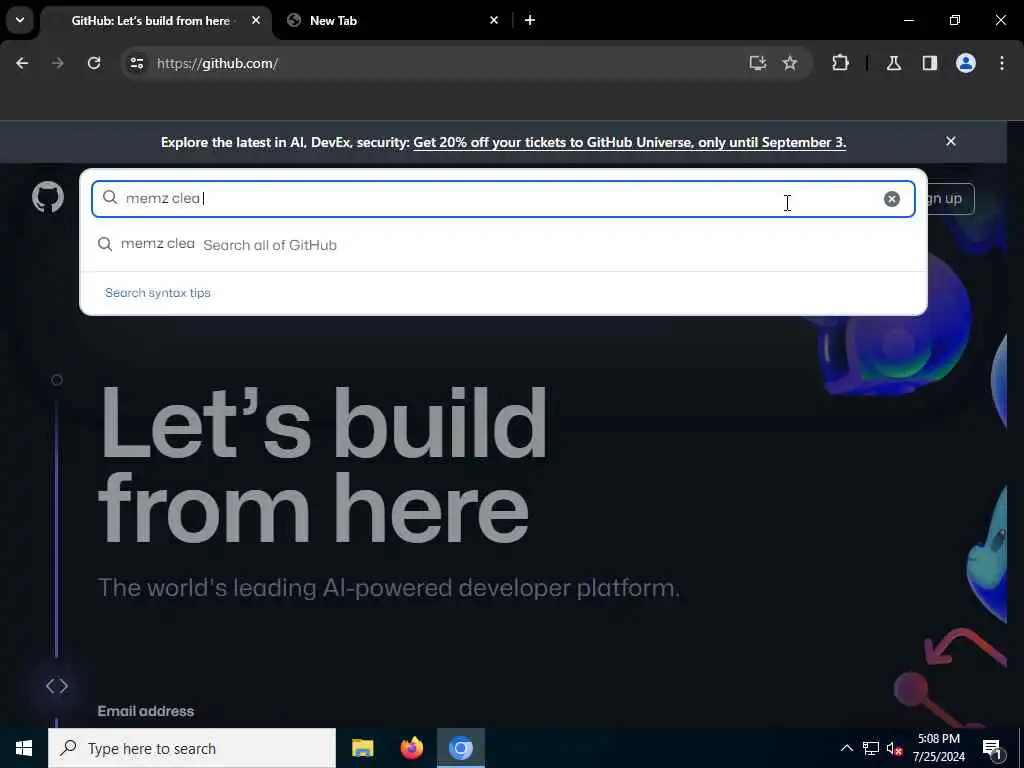
Task: Open the Extensions puzzle icon
Action: coord(840,63)
